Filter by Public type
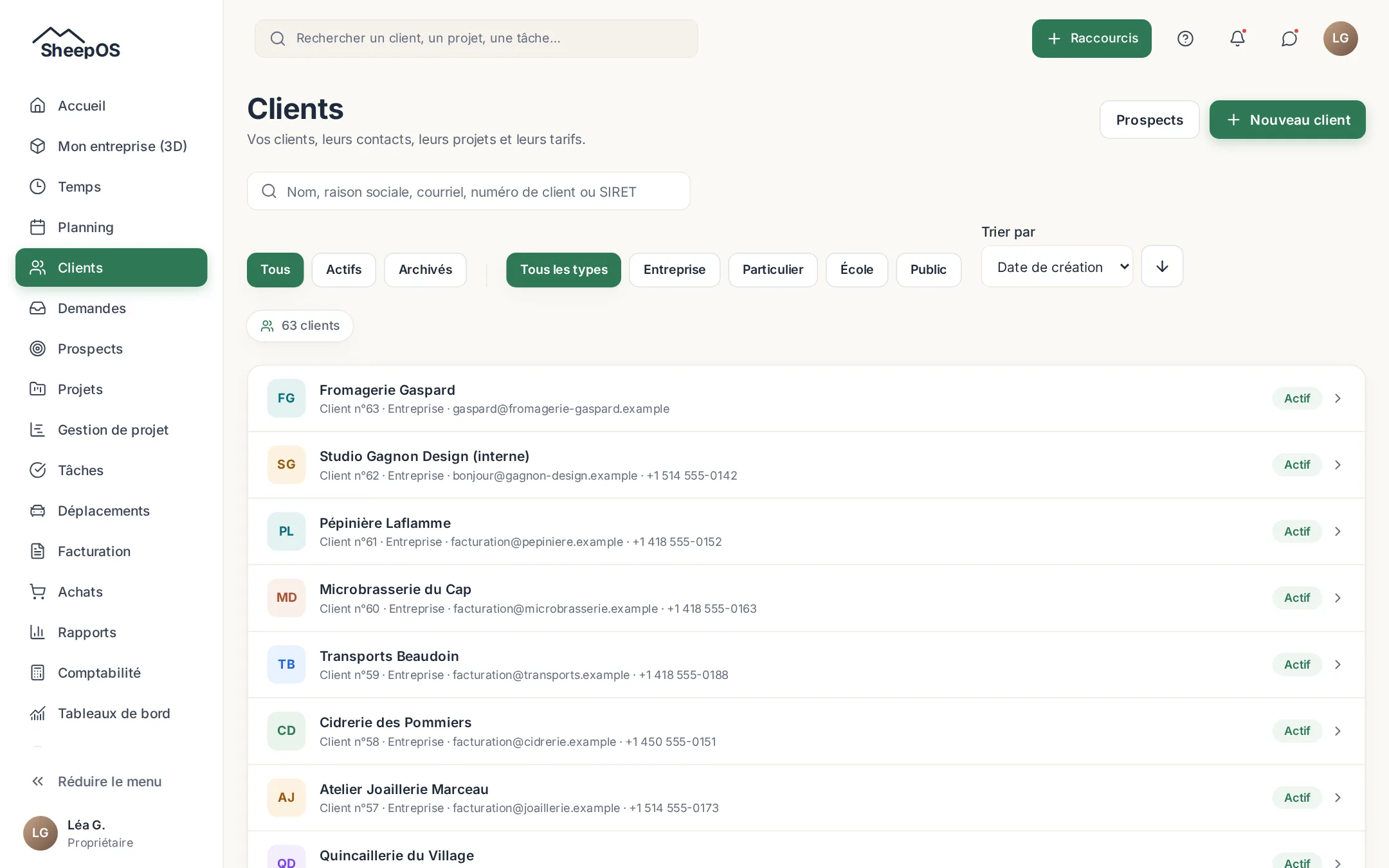 pos(929,269)
